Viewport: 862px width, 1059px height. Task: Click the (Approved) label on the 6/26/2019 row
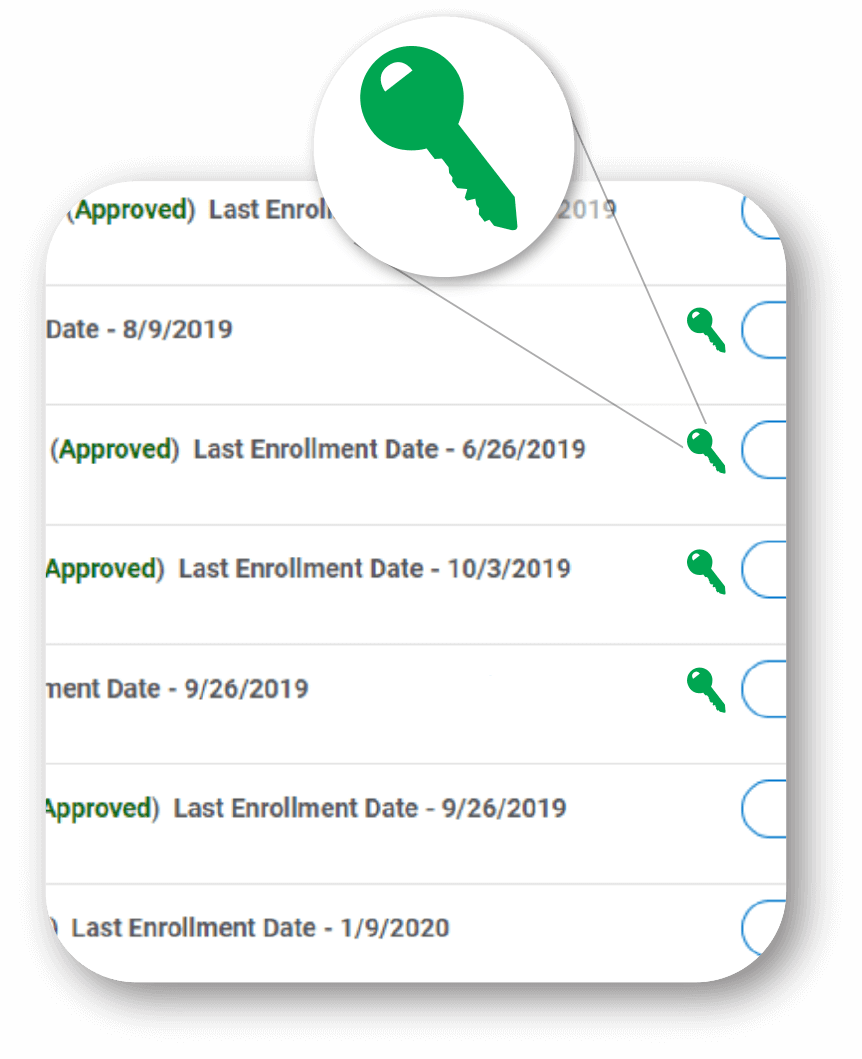click(x=115, y=449)
